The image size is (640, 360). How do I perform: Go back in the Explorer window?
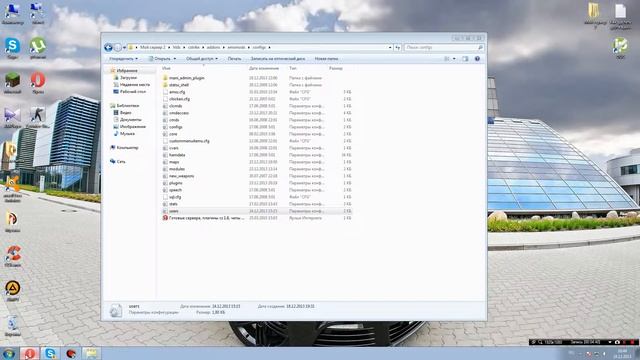(108, 48)
